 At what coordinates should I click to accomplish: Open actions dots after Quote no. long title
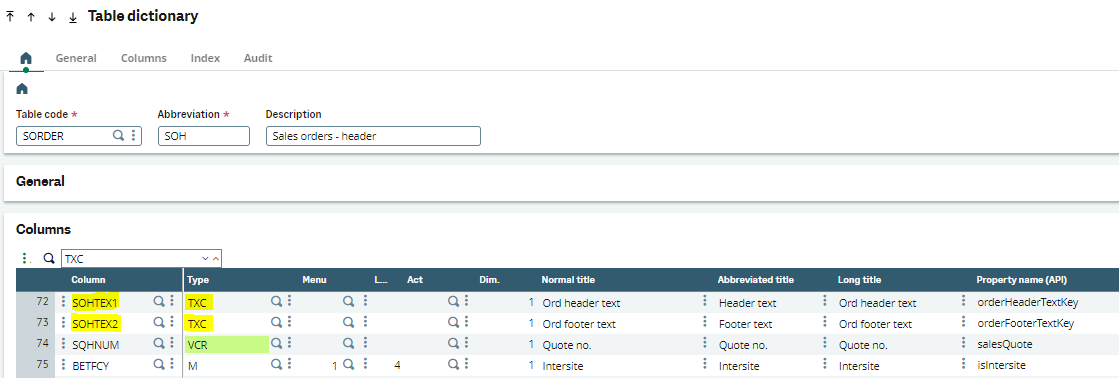click(963, 344)
